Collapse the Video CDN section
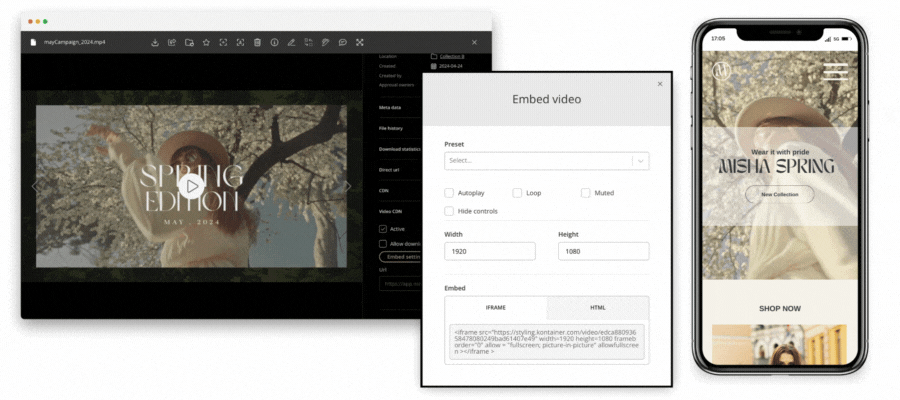900x400 pixels. tap(390, 211)
